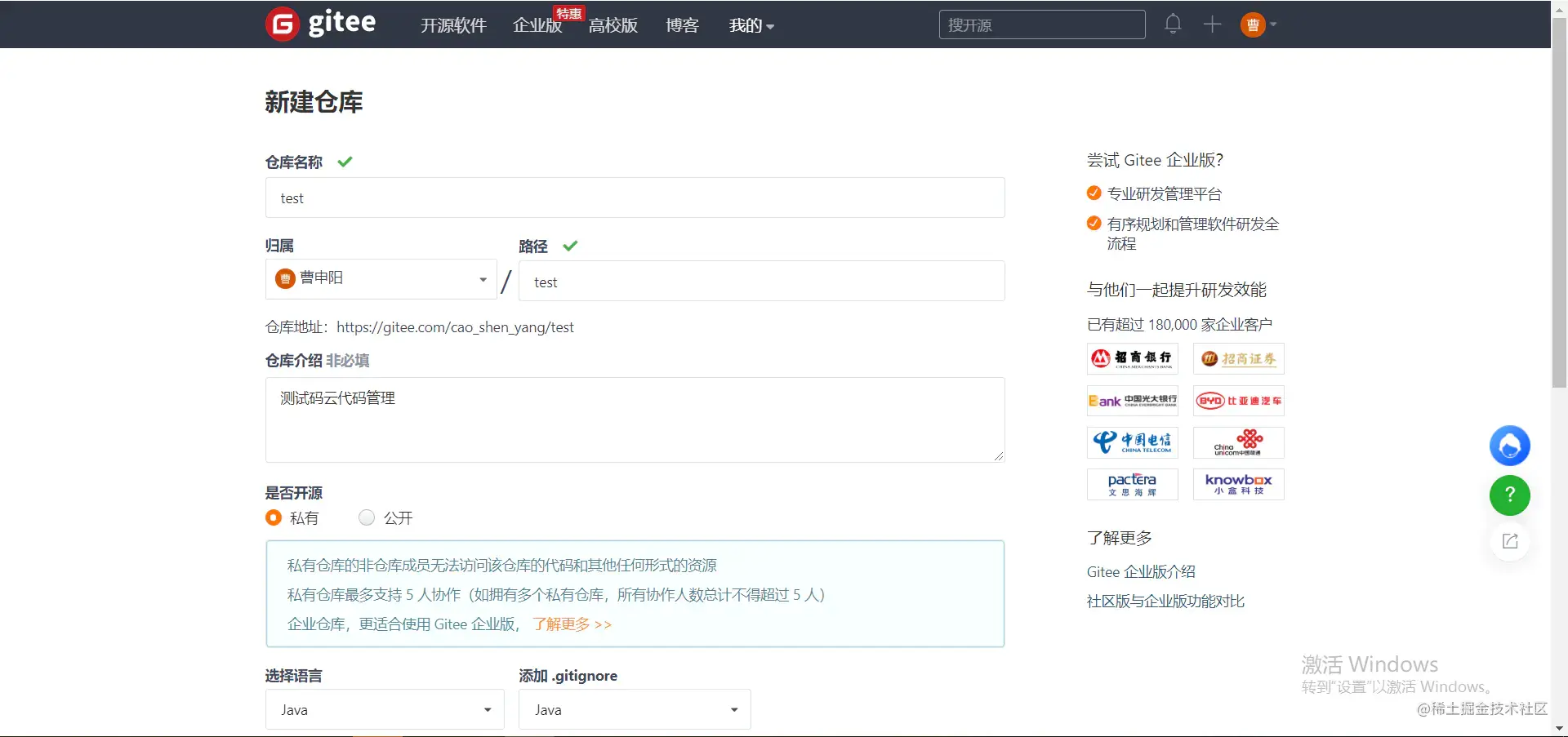Click the 新建仓库 page heading
The height and width of the screenshot is (737, 1568).
point(314,102)
